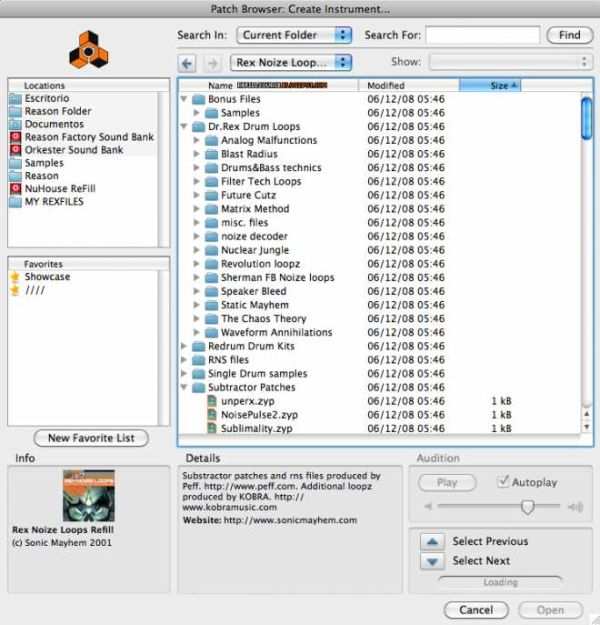600x625 pixels.
Task: Click the Reason logo icon
Action: (x=89, y=51)
